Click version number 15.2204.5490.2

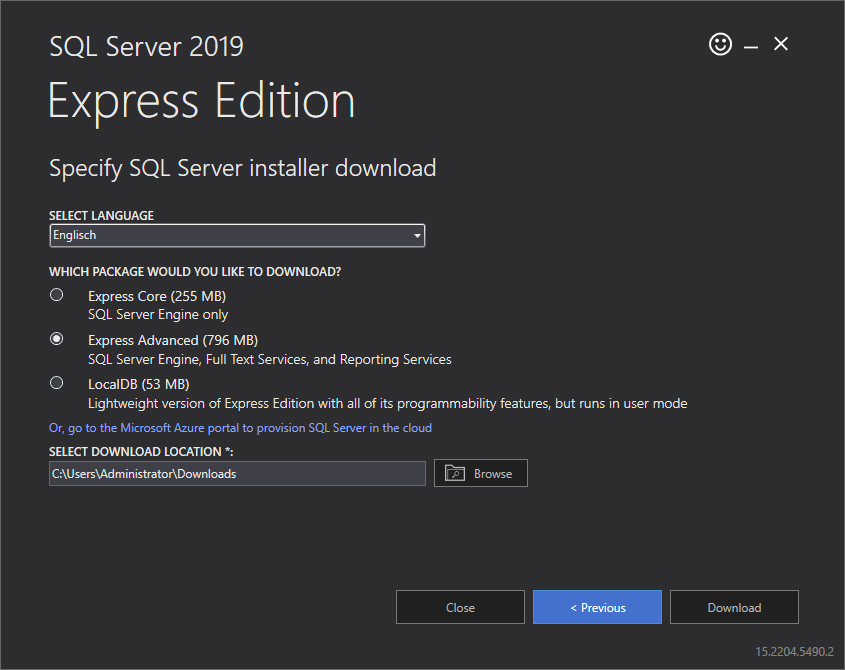coord(794,652)
